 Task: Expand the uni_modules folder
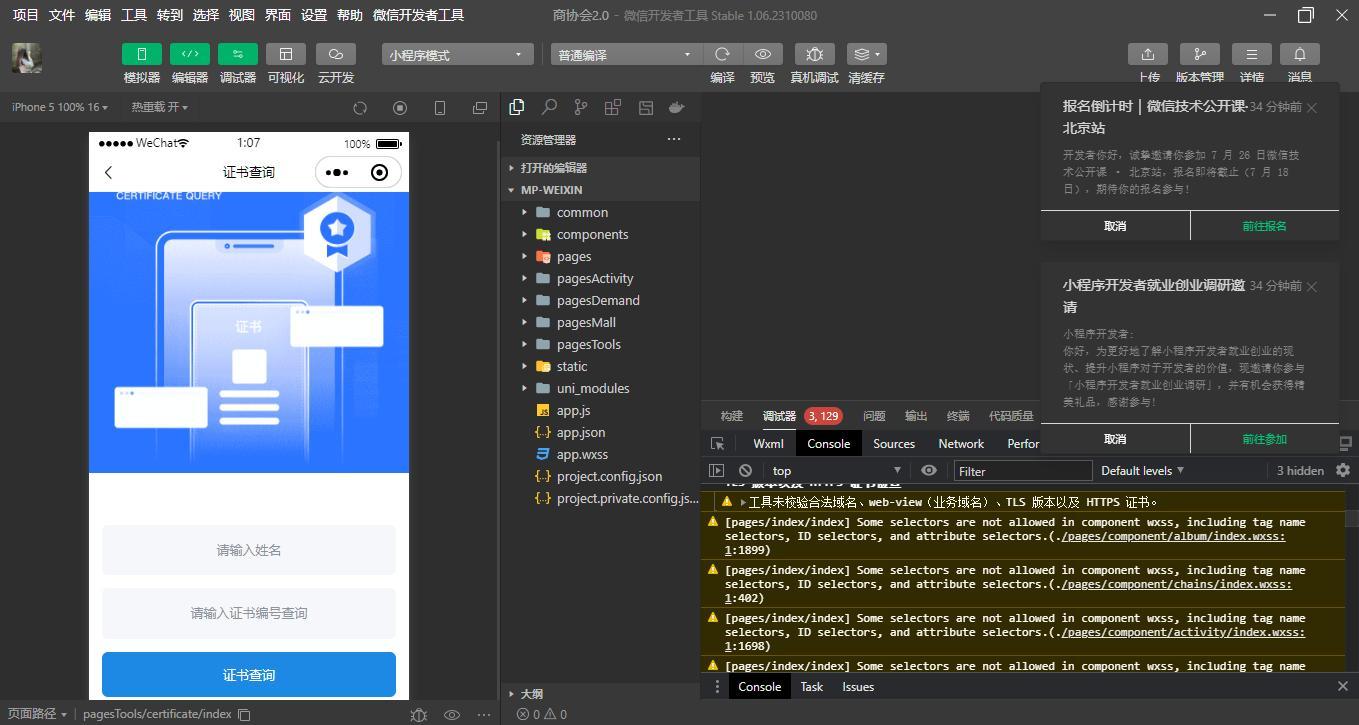pos(600,388)
